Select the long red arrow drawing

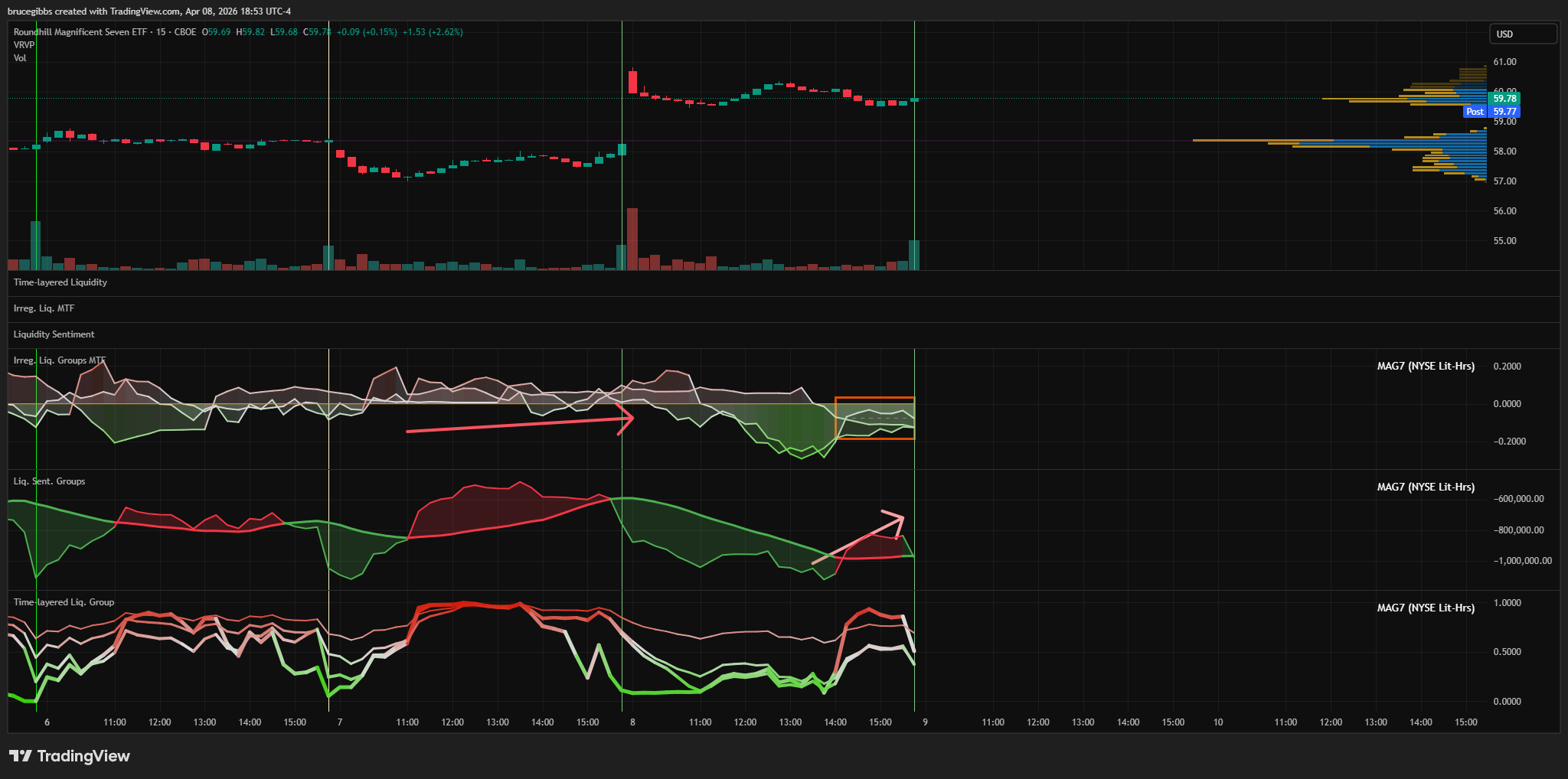(x=513, y=425)
